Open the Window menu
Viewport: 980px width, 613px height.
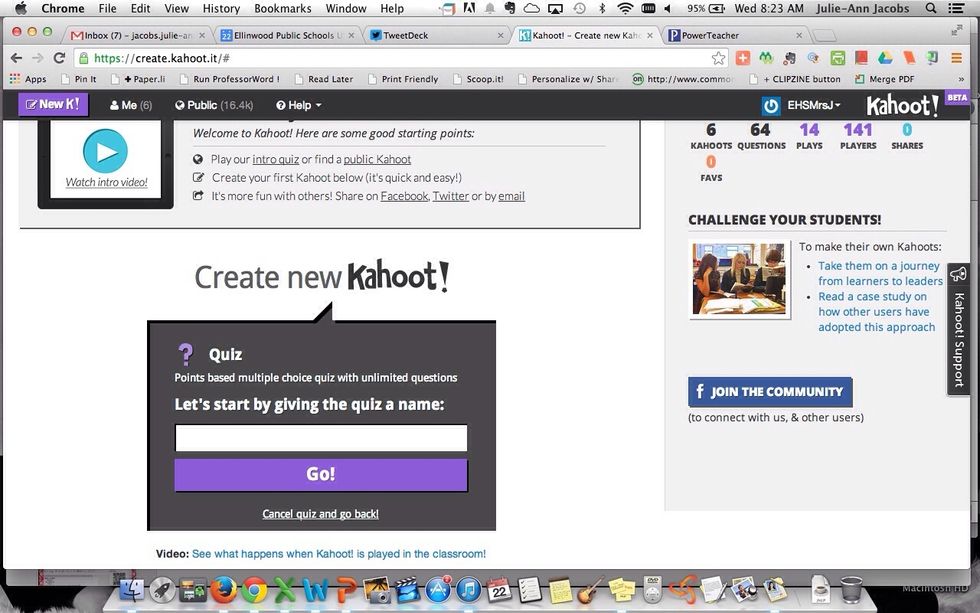coord(346,9)
